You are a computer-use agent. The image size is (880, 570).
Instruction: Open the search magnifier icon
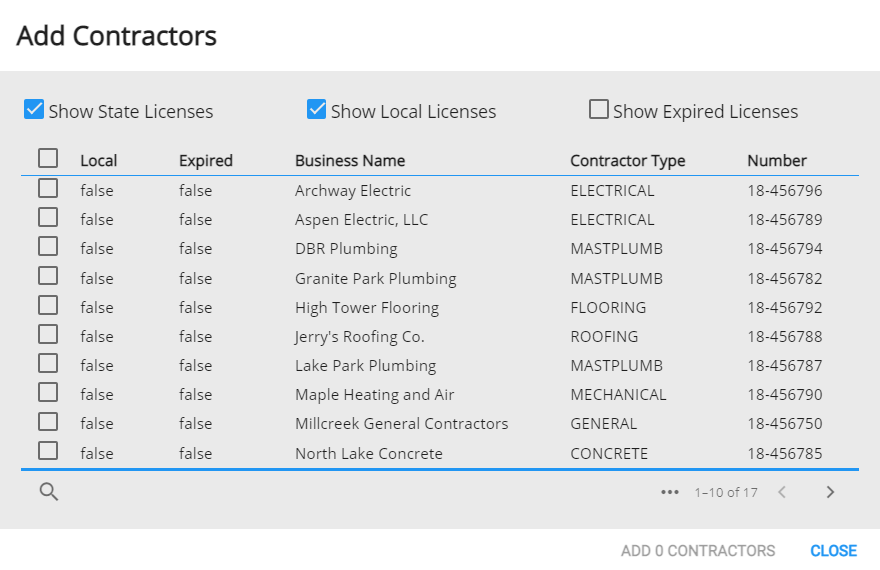pyautogui.click(x=49, y=492)
